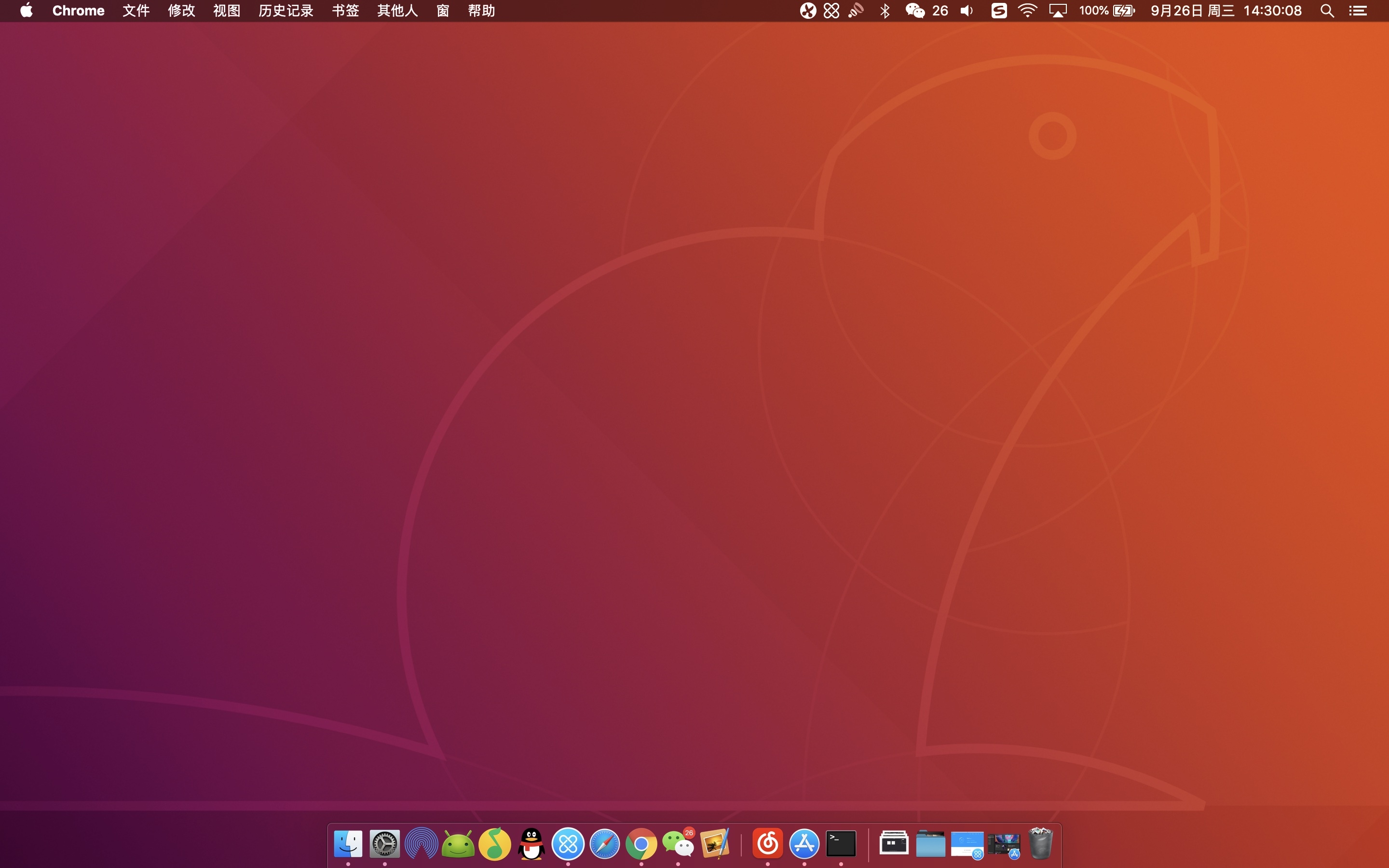This screenshot has width=1389, height=868.
Task: Open the volume control in the menu bar
Action: [967, 11]
